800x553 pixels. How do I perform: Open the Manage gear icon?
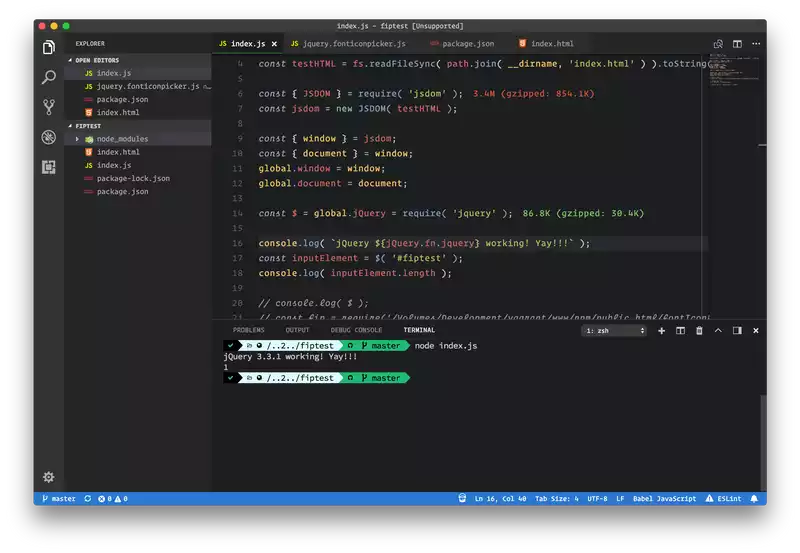click(48, 477)
